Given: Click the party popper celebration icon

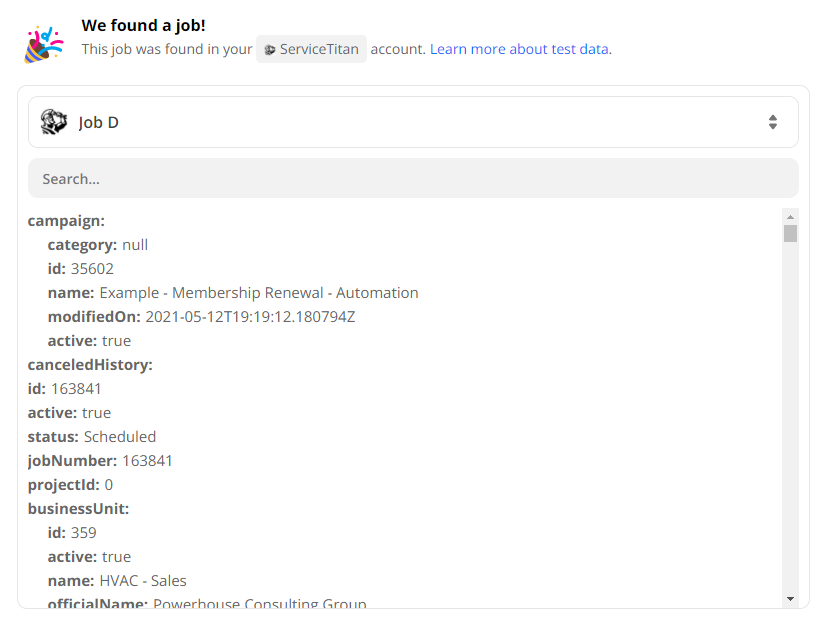Looking at the screenshot, I should 43,45.
